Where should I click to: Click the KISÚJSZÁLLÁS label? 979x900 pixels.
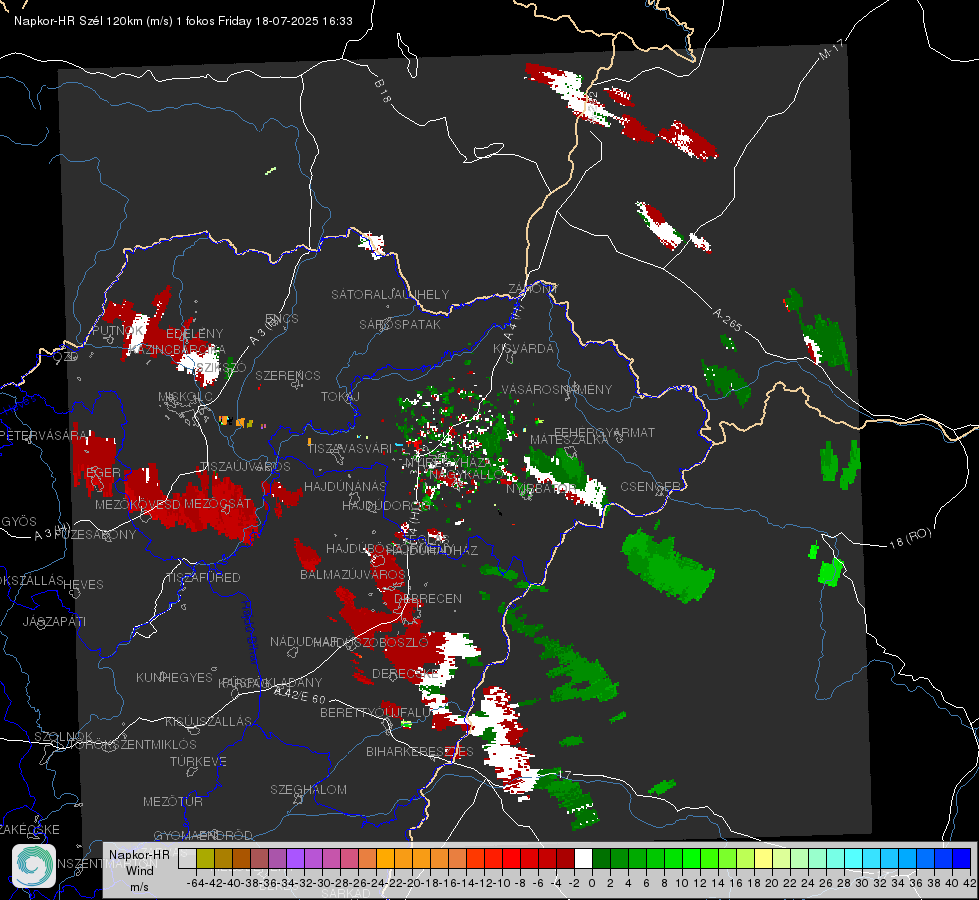pos(208,721)
